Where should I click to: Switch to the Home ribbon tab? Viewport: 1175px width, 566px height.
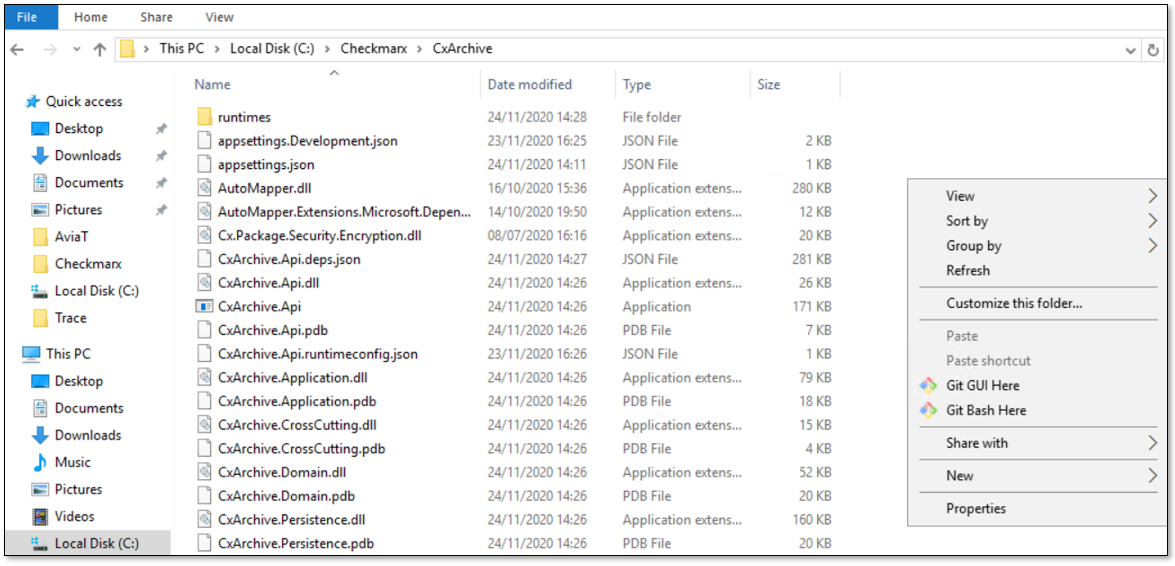91,16
